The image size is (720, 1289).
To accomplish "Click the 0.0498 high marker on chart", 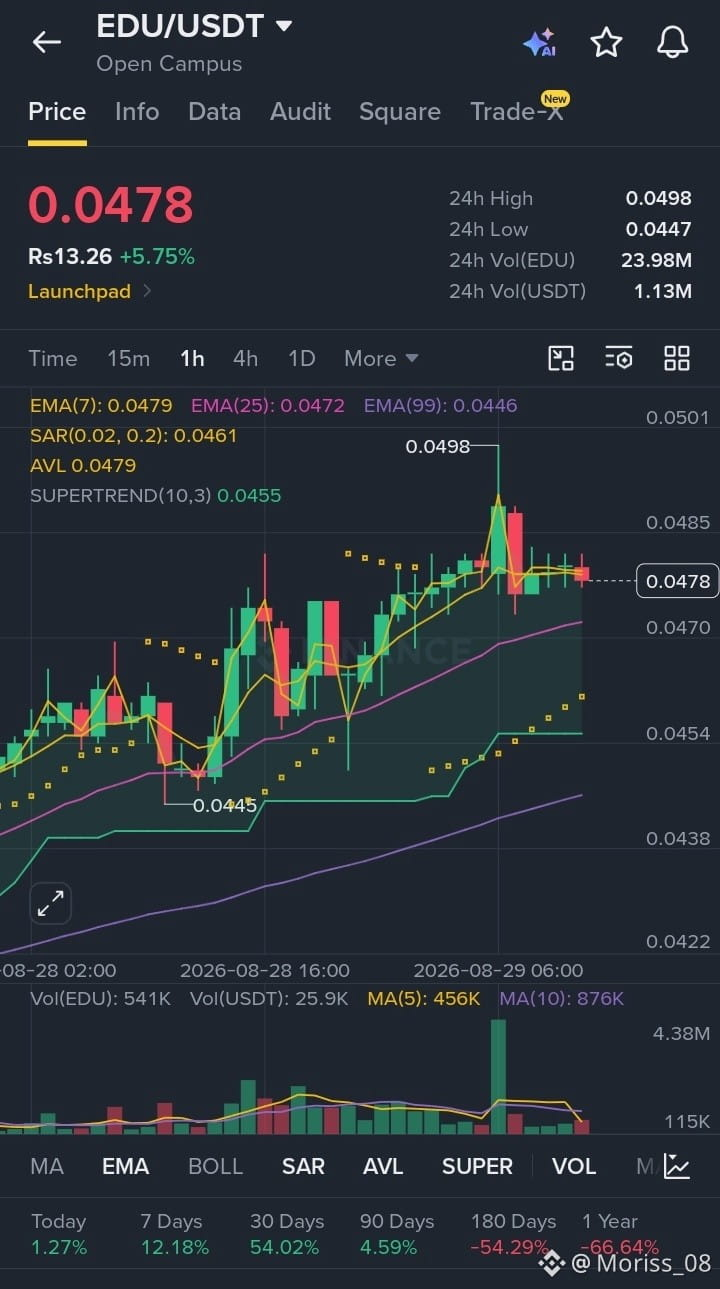I will 437,446.
